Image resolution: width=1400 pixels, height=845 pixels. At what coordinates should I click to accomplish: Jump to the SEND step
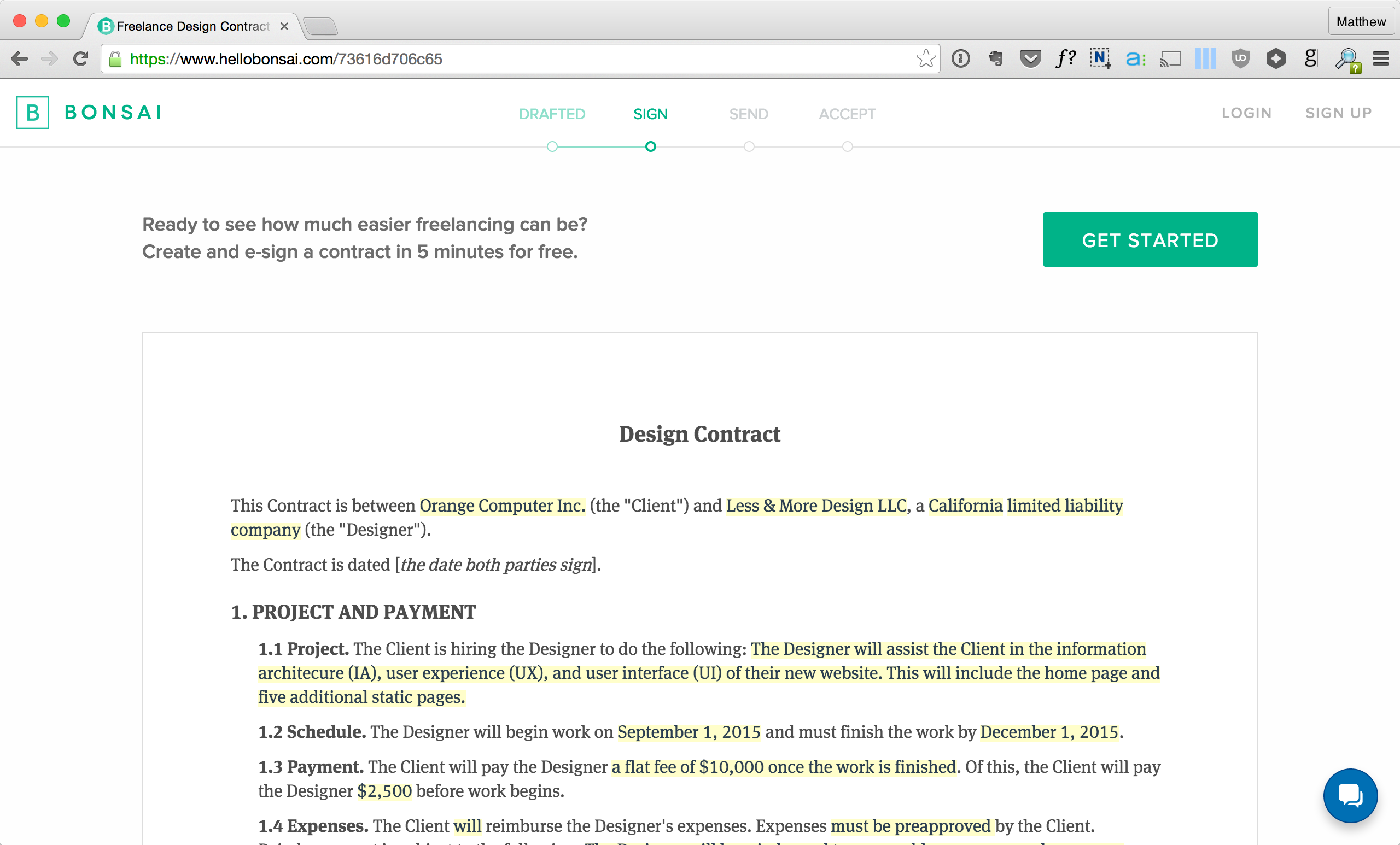click(x=748, y=114)
